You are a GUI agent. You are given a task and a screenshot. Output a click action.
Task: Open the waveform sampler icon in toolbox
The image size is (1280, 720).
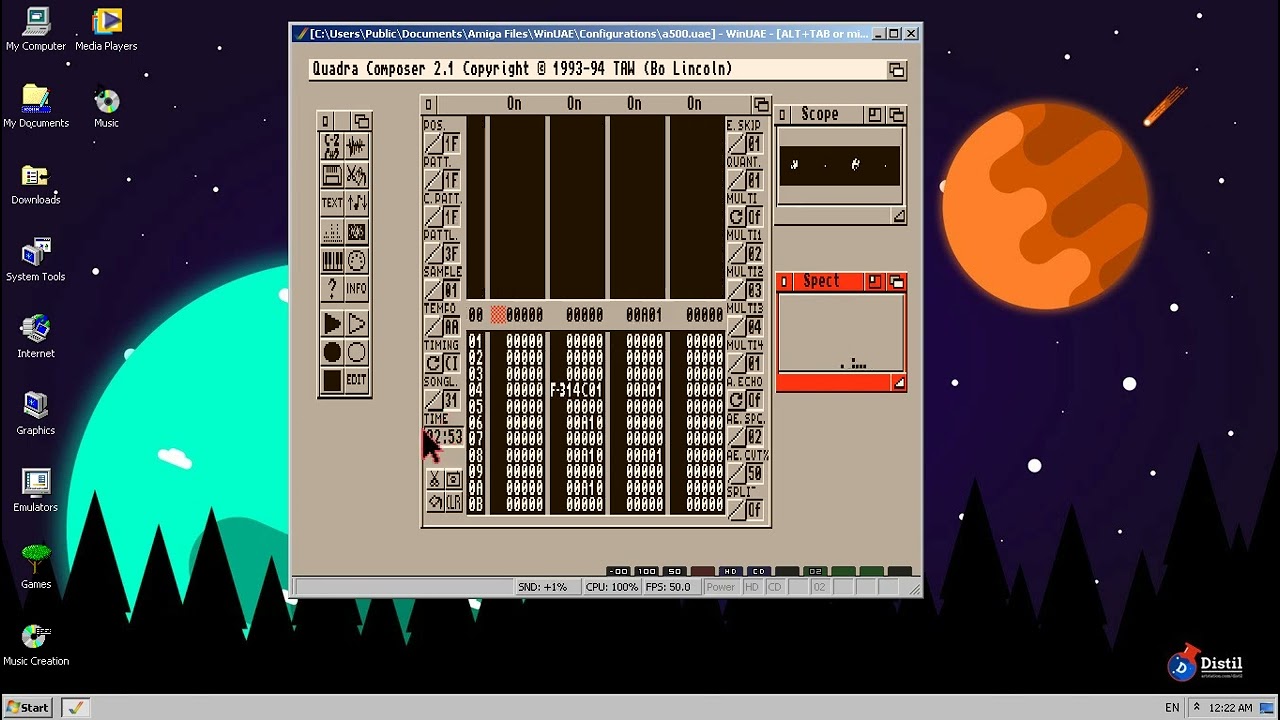356,147
